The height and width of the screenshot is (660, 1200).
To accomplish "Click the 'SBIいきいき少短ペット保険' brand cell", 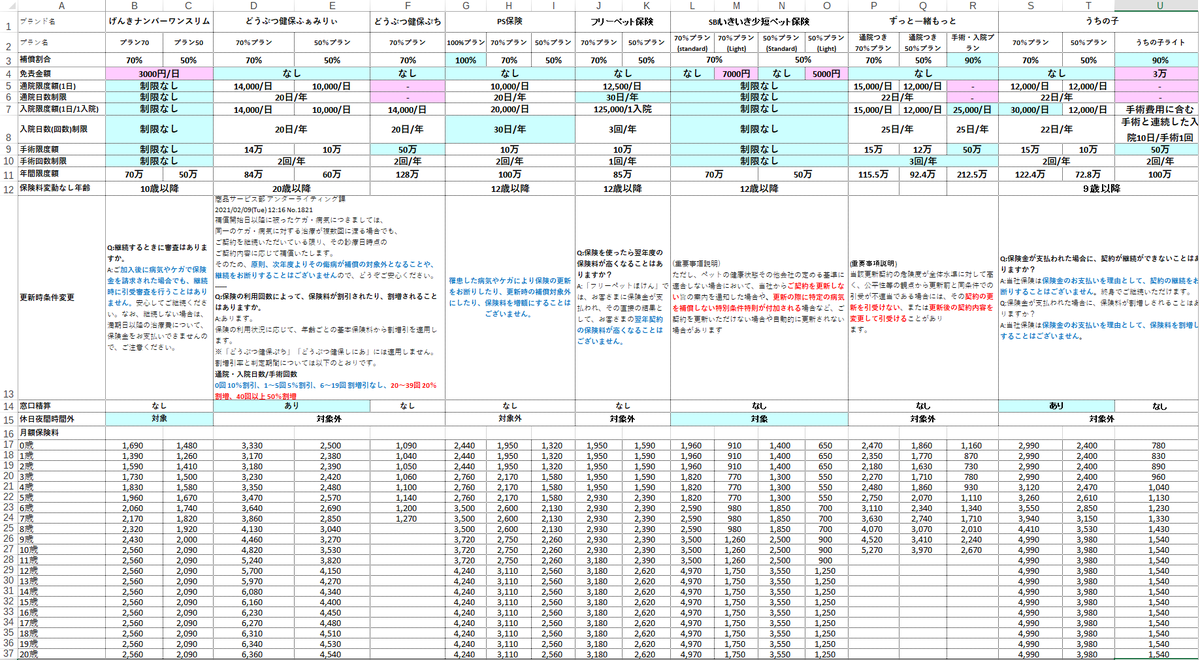I will (758, 20).
